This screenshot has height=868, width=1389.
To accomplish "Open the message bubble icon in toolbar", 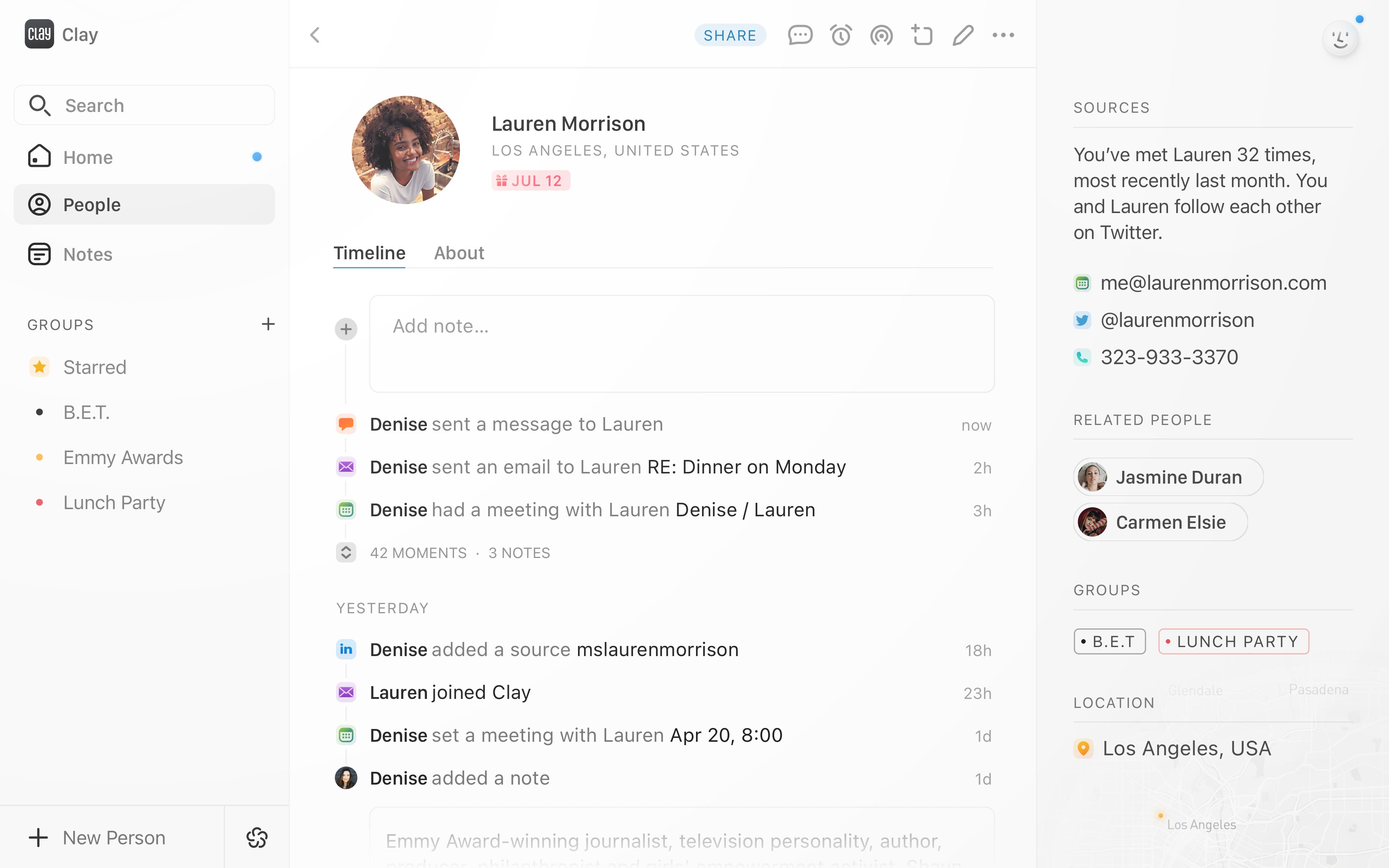I will [799, 35].
